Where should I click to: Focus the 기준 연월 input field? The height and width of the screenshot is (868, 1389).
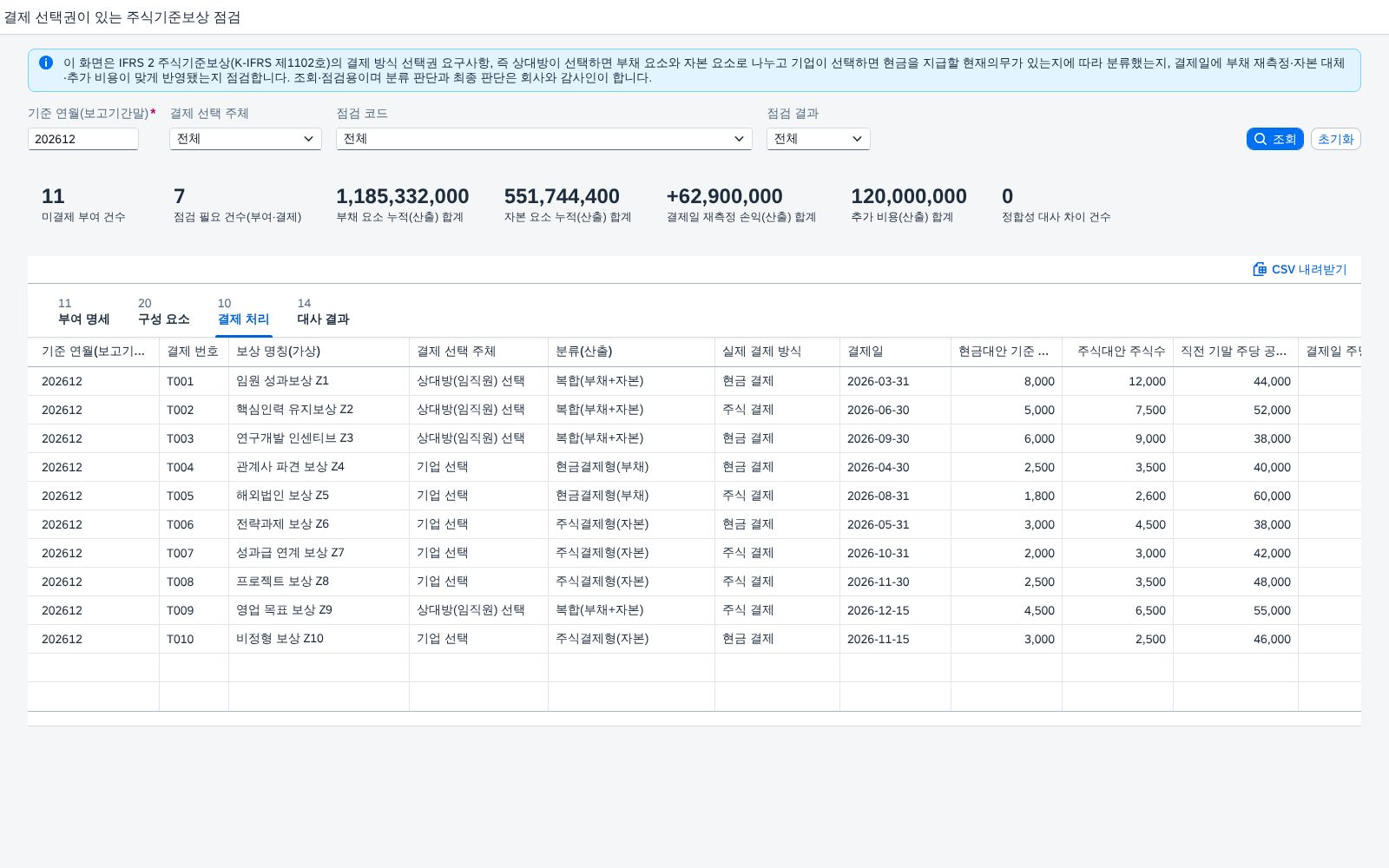83,139
